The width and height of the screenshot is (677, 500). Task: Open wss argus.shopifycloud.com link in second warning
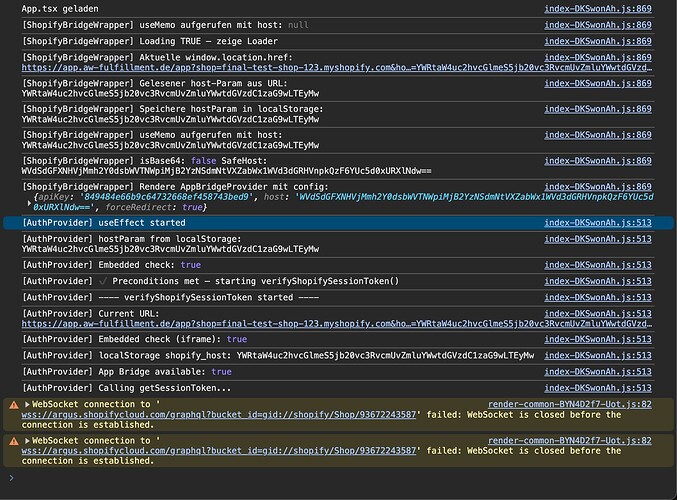218,451
